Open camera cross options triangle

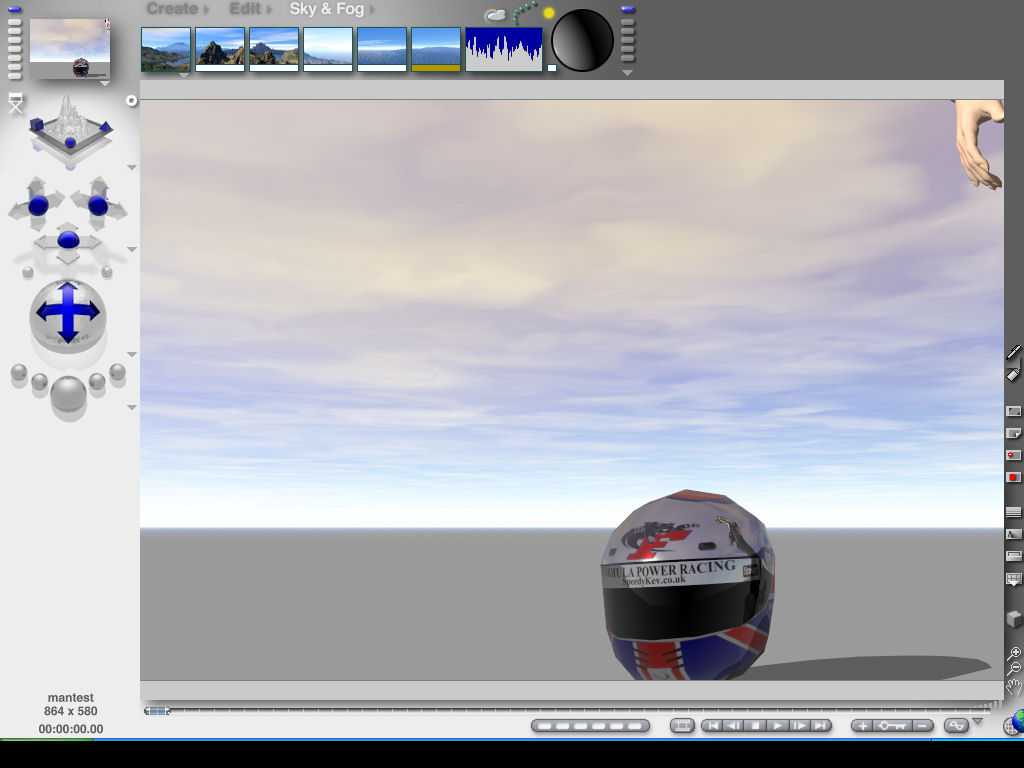[x=132, y=249]
